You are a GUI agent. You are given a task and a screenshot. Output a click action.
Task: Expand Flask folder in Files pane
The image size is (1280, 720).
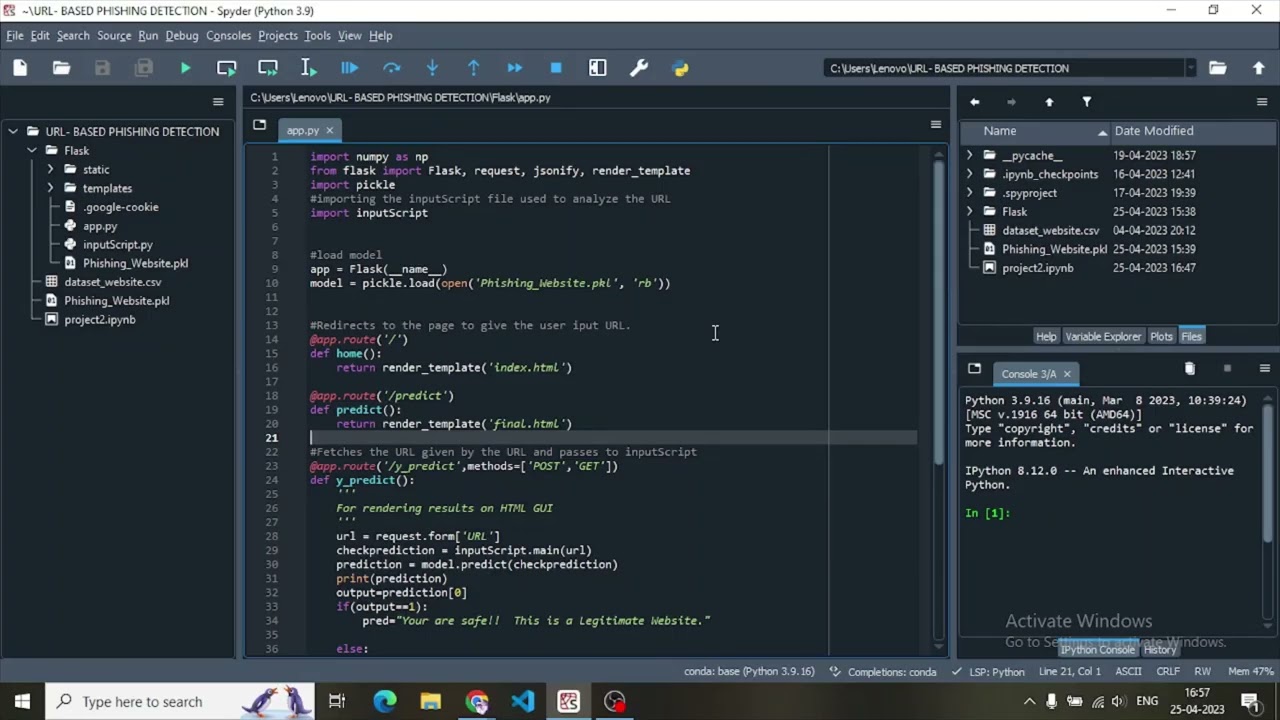[969, 212]
